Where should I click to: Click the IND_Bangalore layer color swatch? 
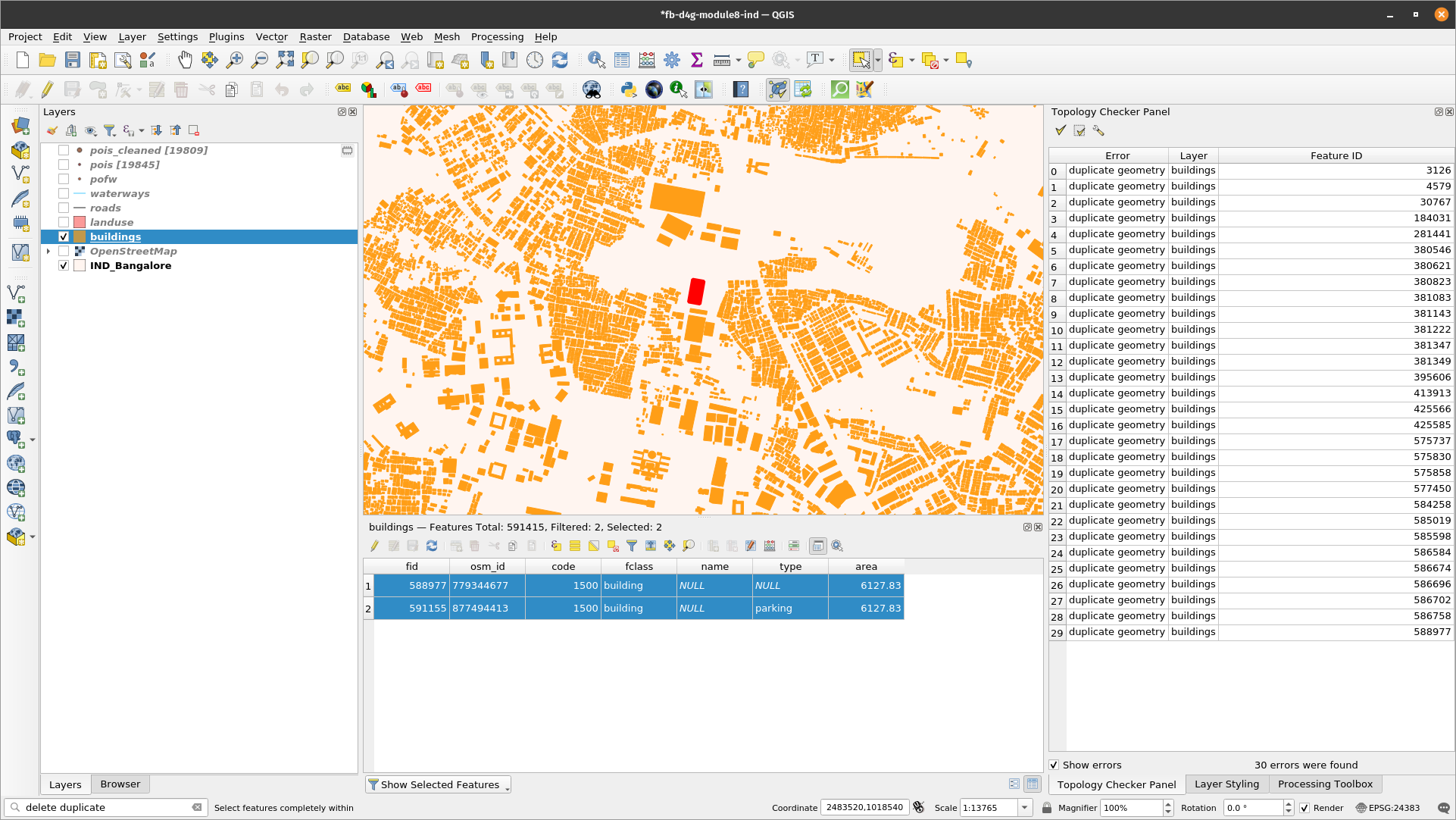(80, 265)
